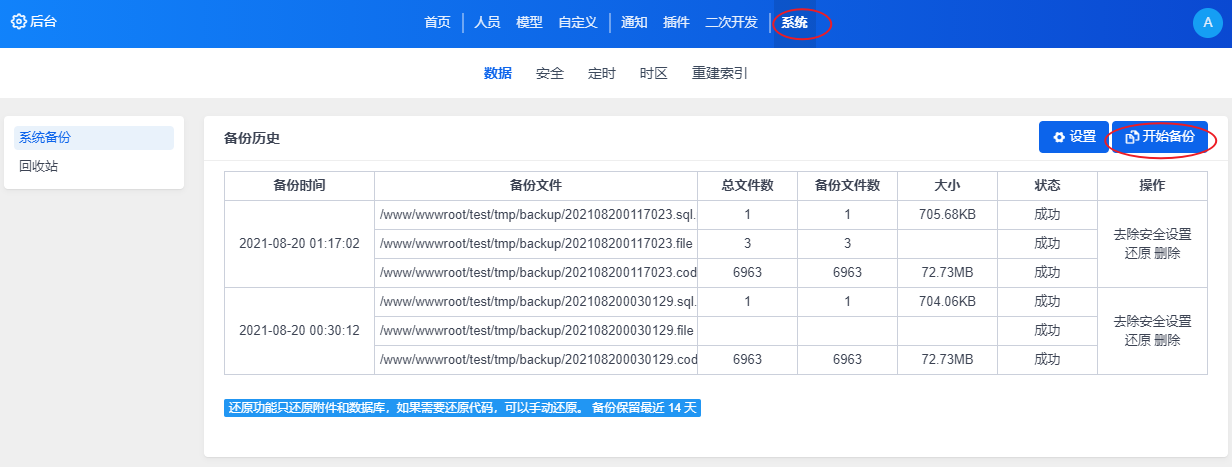This screenshot has width=1232, height=467.
Task: Open 回收站 in the sidebar
Action: coord(39,166)
